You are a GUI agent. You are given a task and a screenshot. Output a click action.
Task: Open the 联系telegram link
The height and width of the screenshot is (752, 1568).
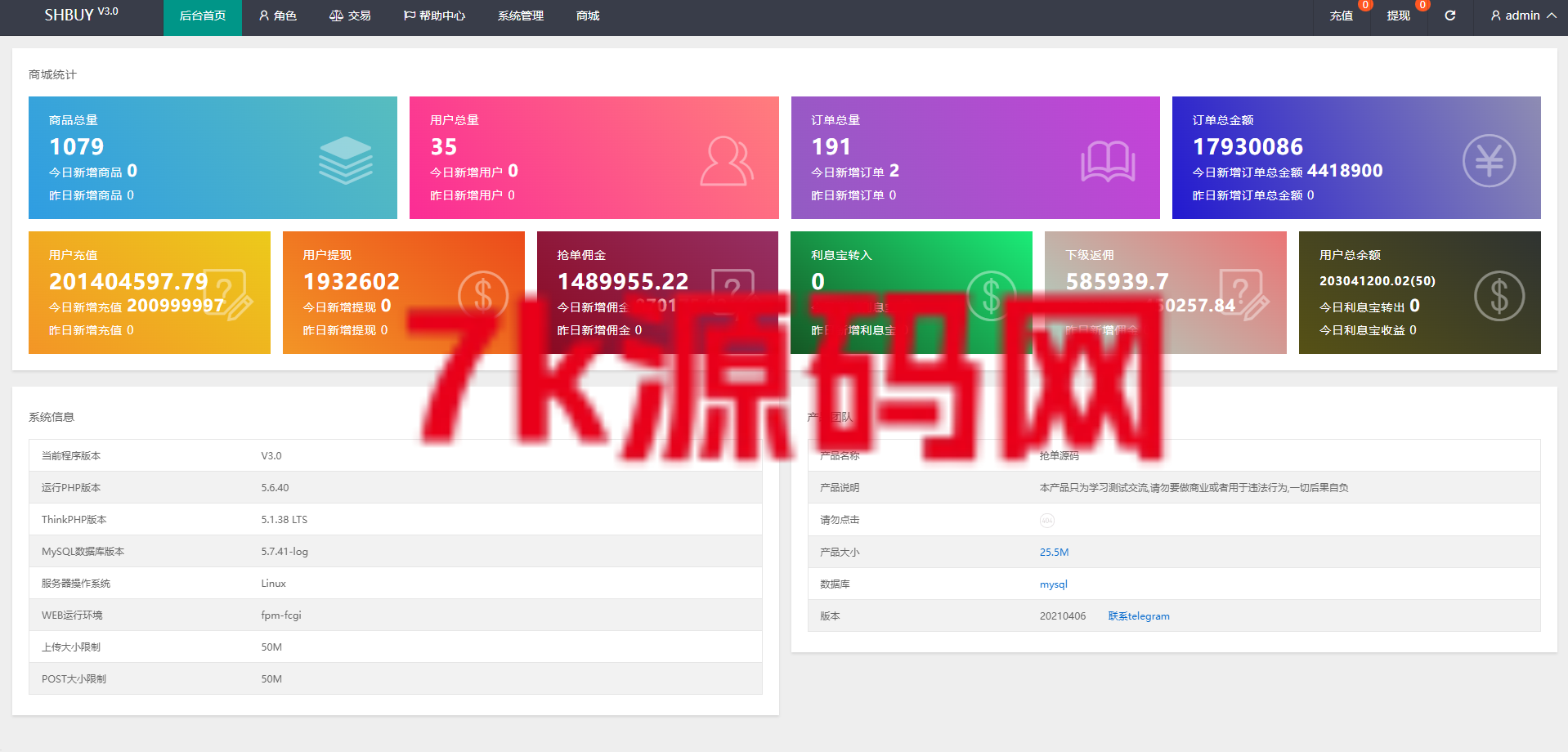coord(1139,616)
